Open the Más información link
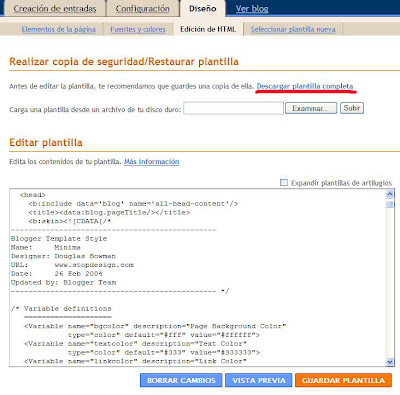 click(152, 162)
